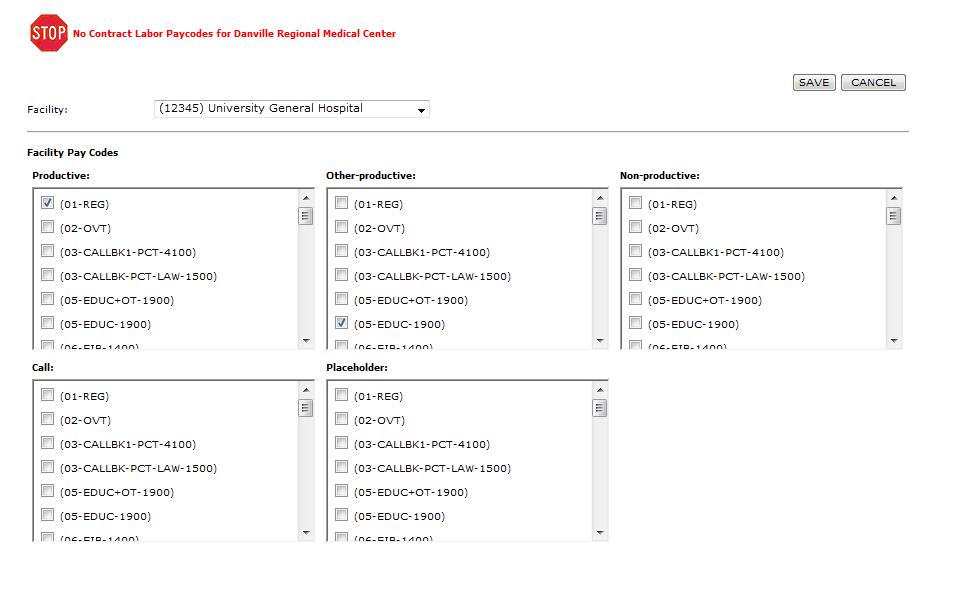
Task: Click the Call list scroll-down arrow
Action: [305, 531]
